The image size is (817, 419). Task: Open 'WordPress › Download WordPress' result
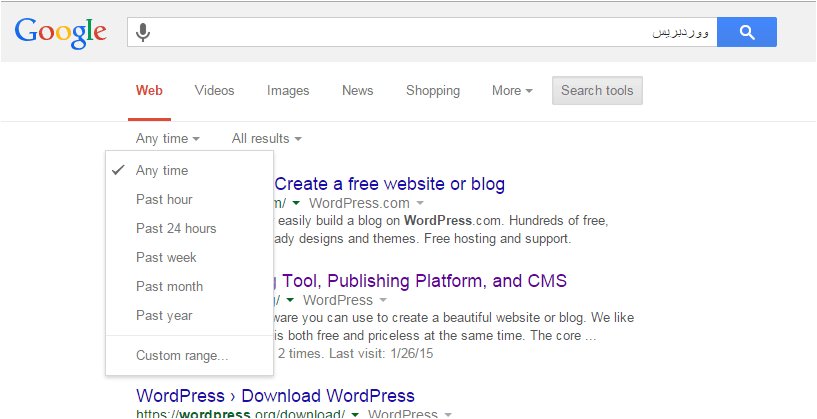tap(275, 396)
